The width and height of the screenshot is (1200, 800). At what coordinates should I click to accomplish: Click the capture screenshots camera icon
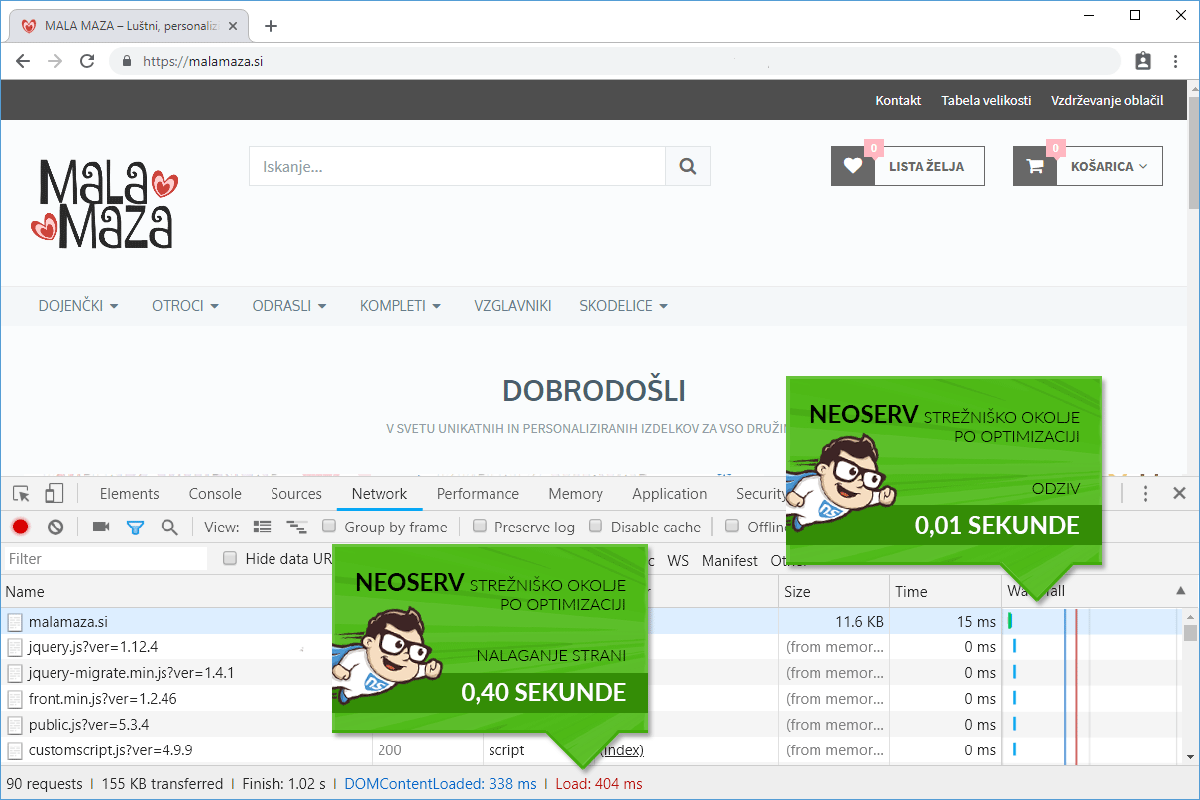[x=101, y=526]
